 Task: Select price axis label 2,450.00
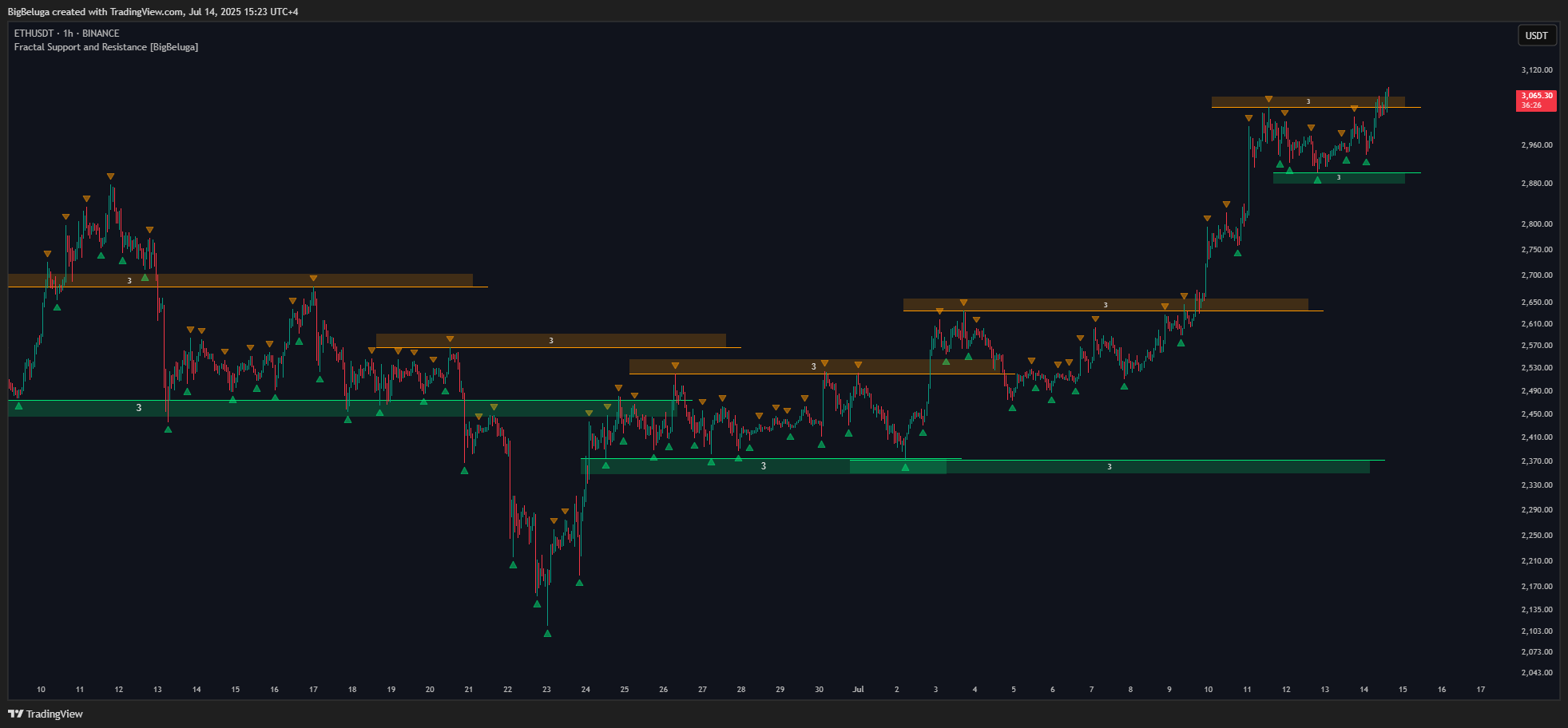pos(1537,414)
